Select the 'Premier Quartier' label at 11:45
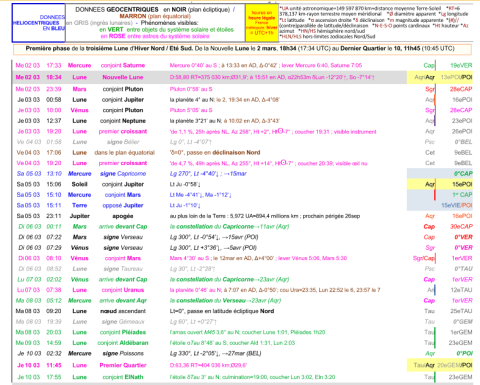Screen dimensions: 480x385 (123, 365)
